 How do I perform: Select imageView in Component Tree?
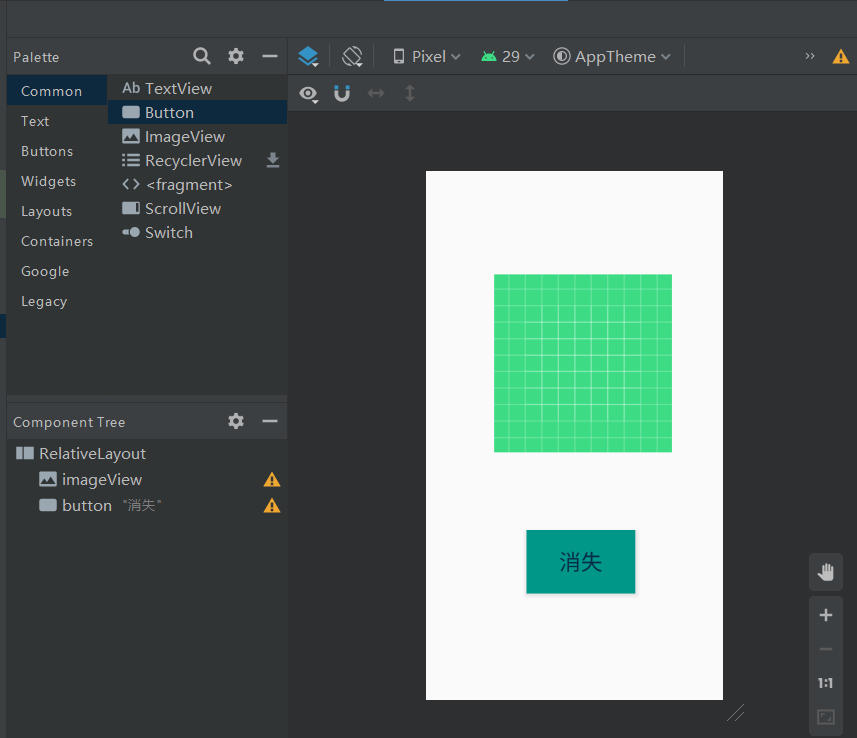pos(147,479)
